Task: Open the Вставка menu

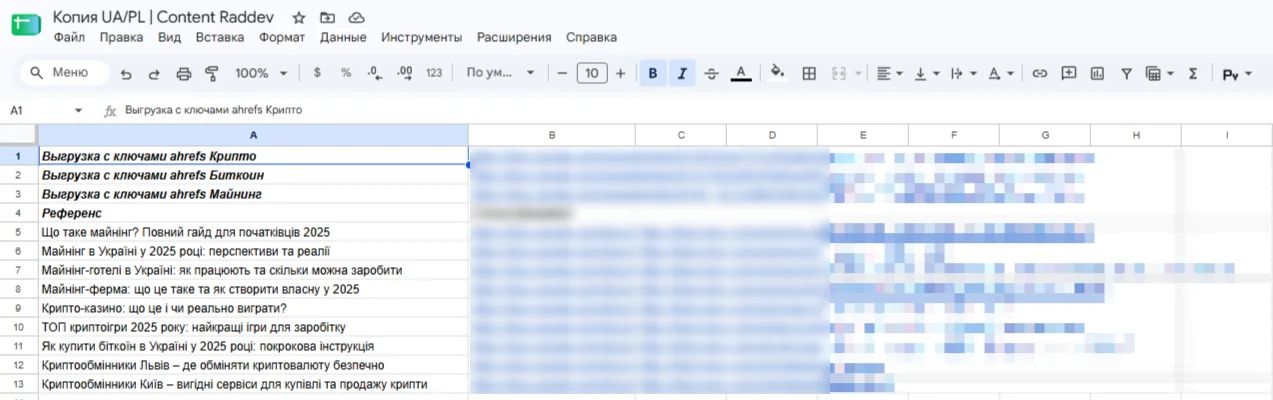Action: click(220, 37)
